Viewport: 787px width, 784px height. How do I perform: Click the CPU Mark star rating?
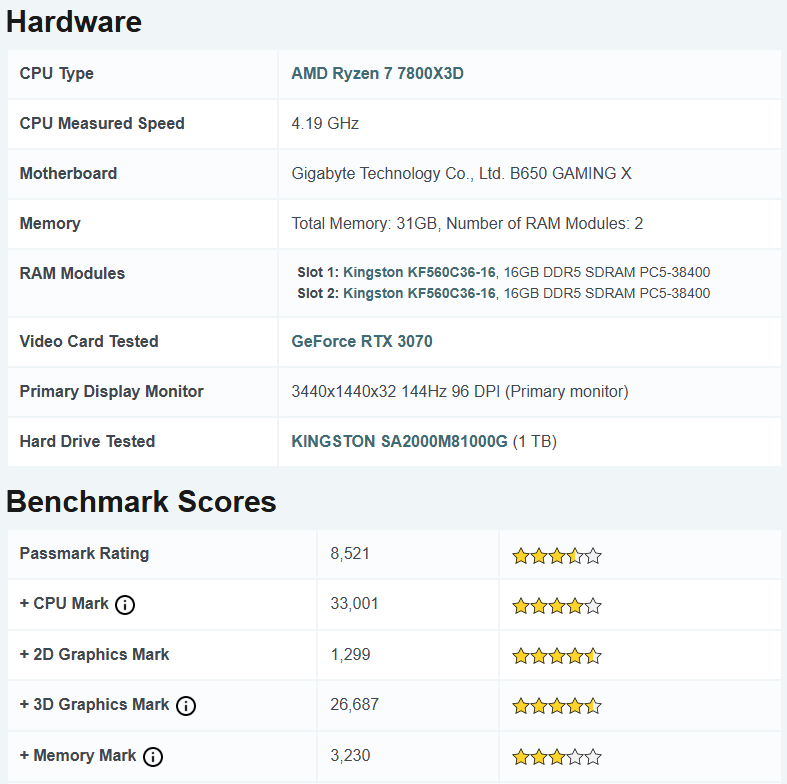pyautogui.click(x=557, y=606)
